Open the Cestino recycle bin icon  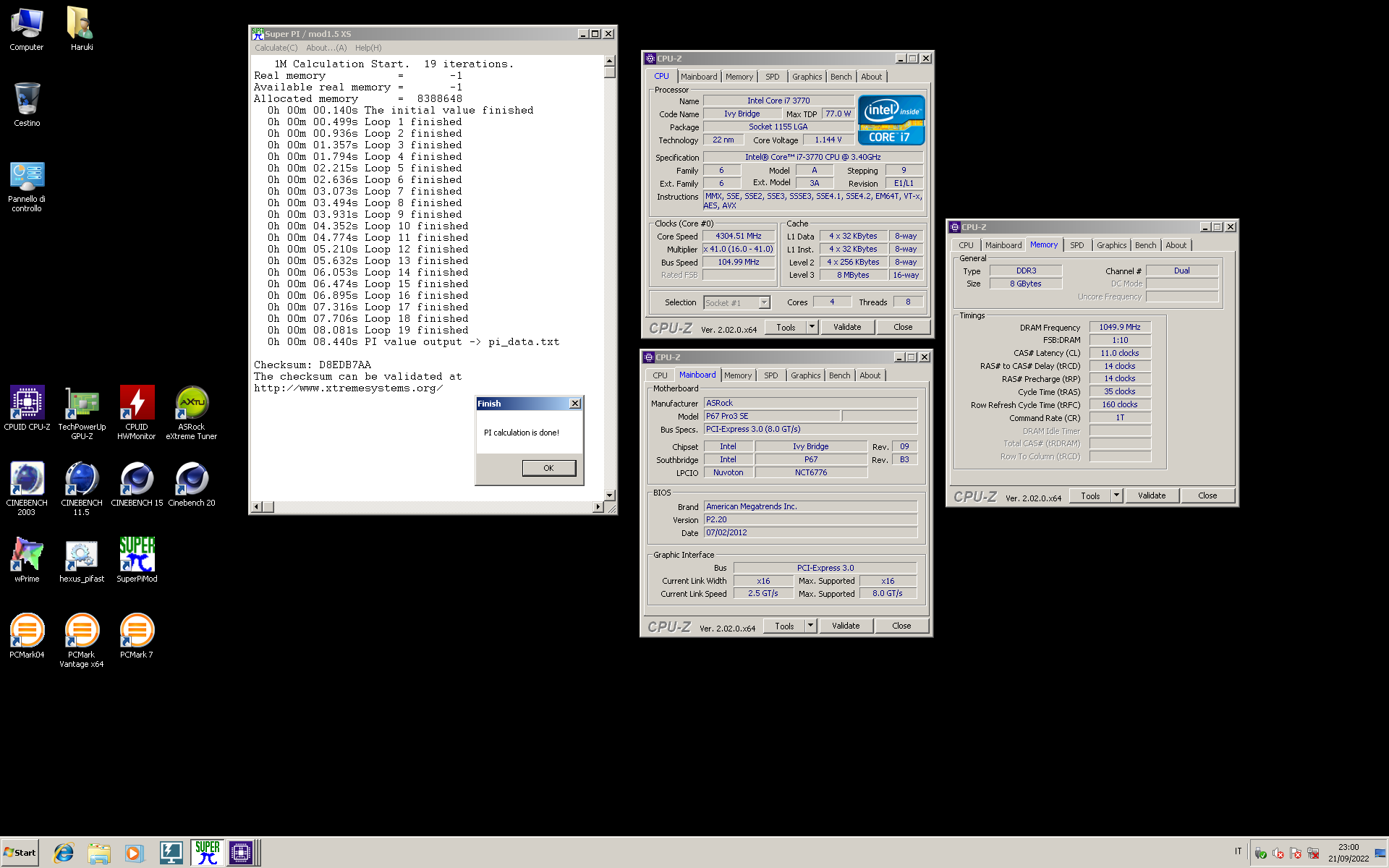[27, 105]
